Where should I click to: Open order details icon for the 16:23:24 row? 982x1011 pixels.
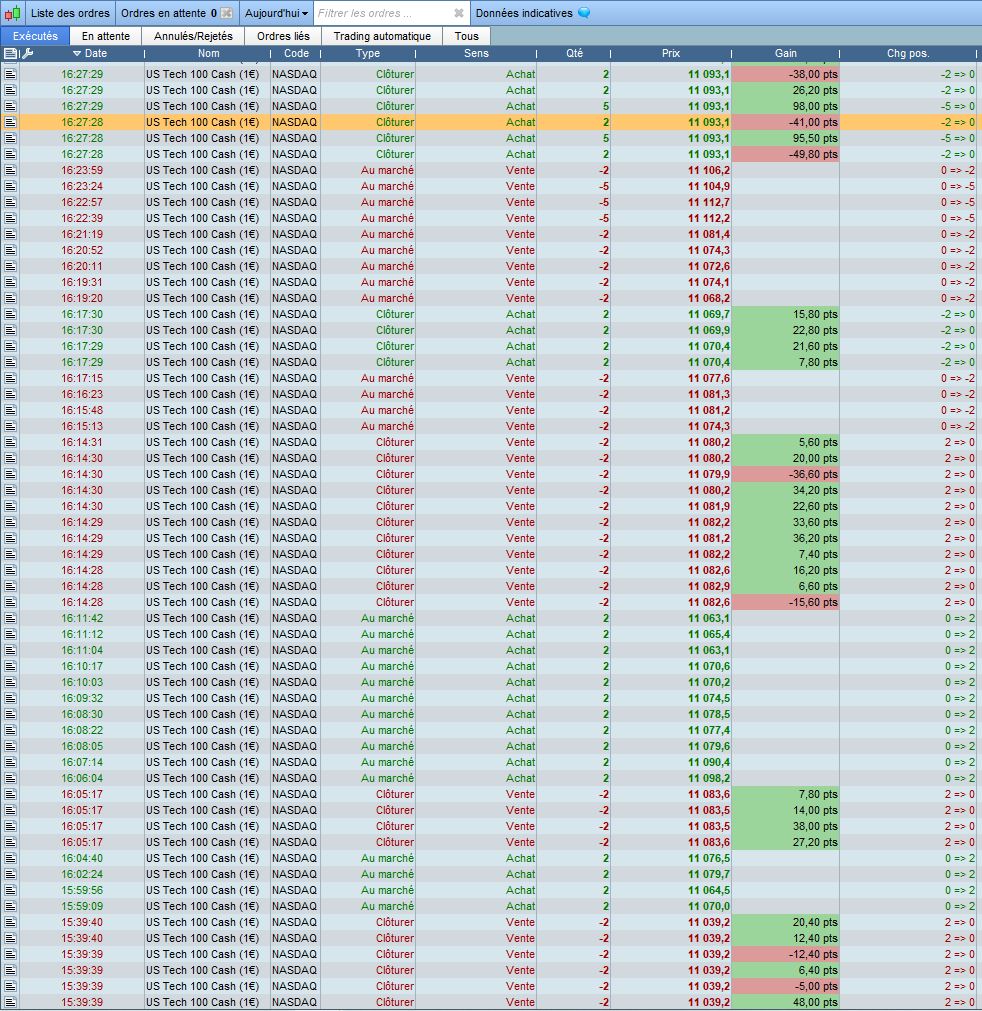tap(10, 186)
